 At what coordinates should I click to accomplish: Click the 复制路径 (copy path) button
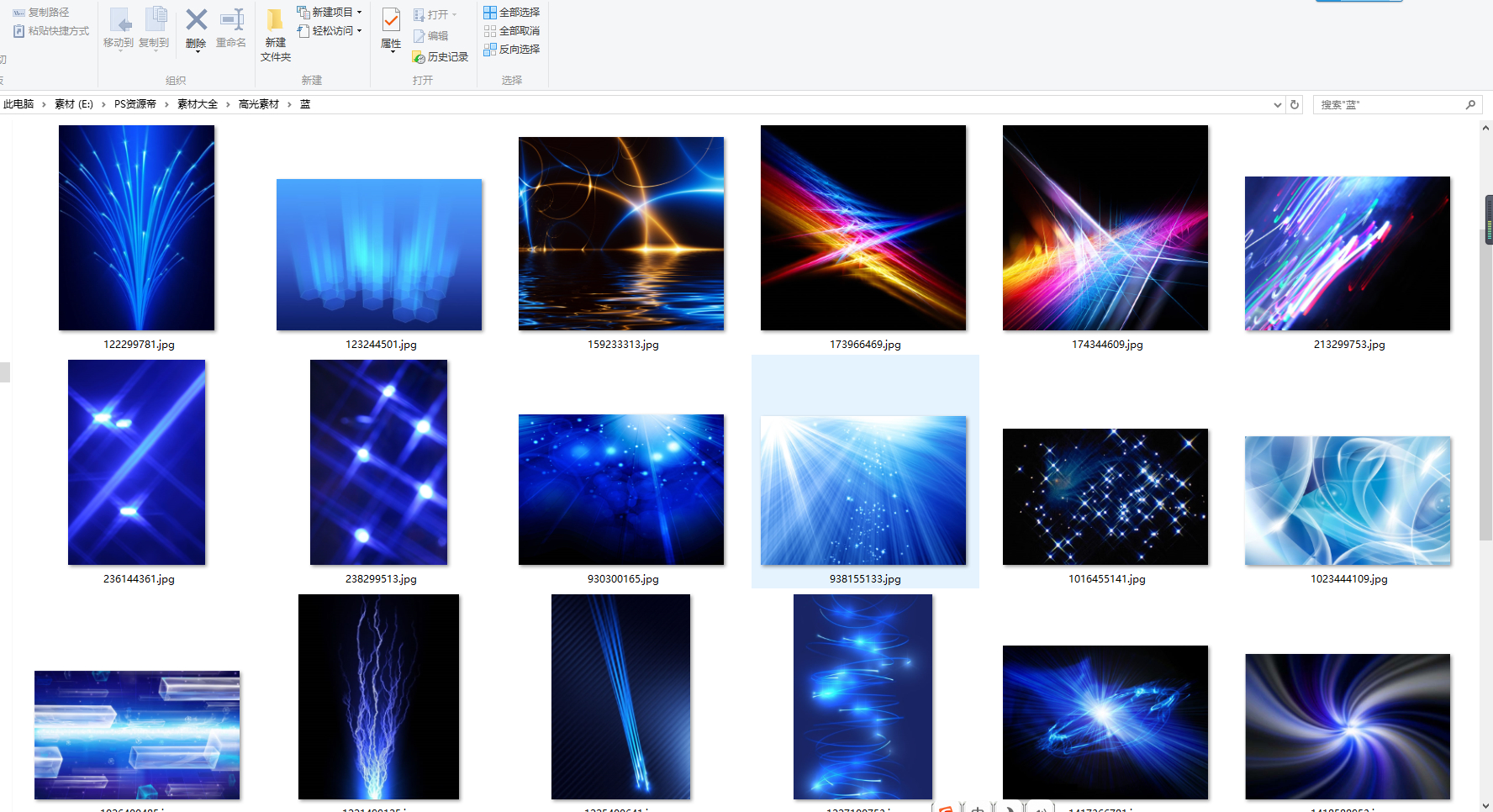click(41, 13)
